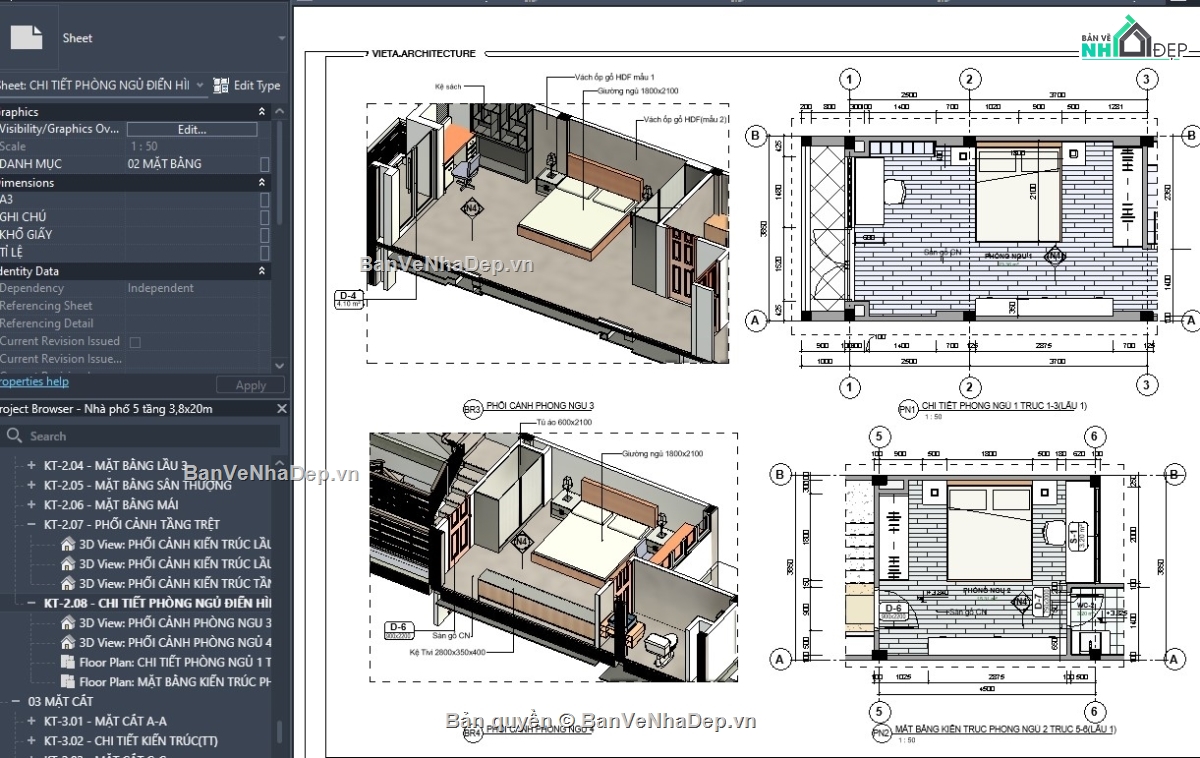The image size is (1200, 758).
Task: Click floor plan icon for MẶT BẰNG KIẾN TRÚC
Action: 68,682
